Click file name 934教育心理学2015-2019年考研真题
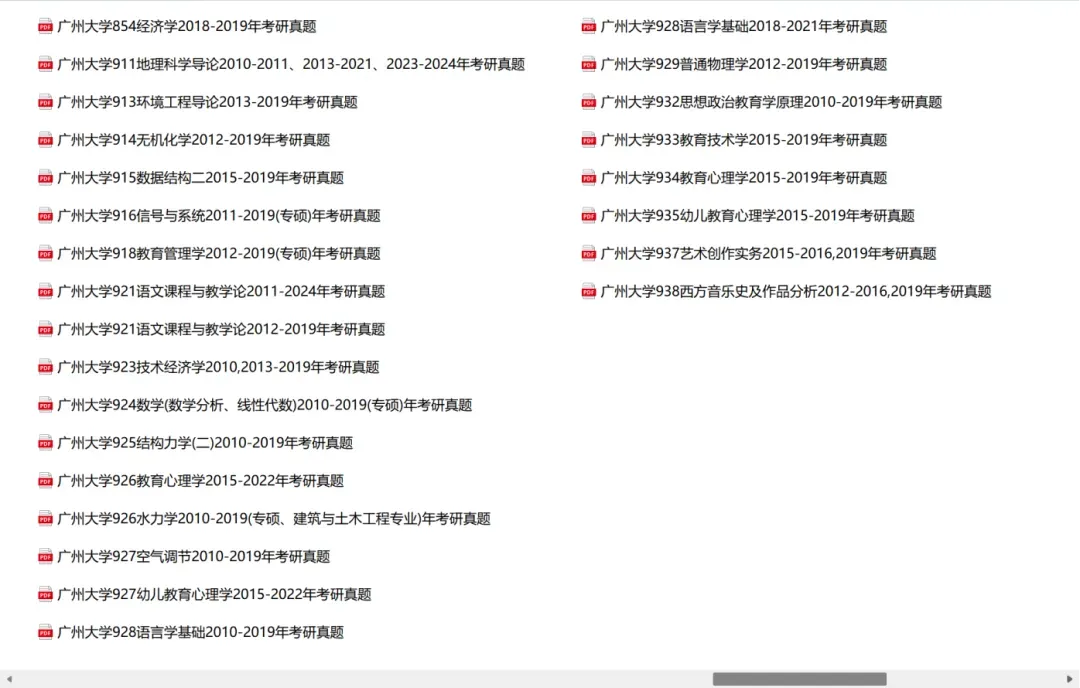The image size is (1080, 688). pos(744,178)
